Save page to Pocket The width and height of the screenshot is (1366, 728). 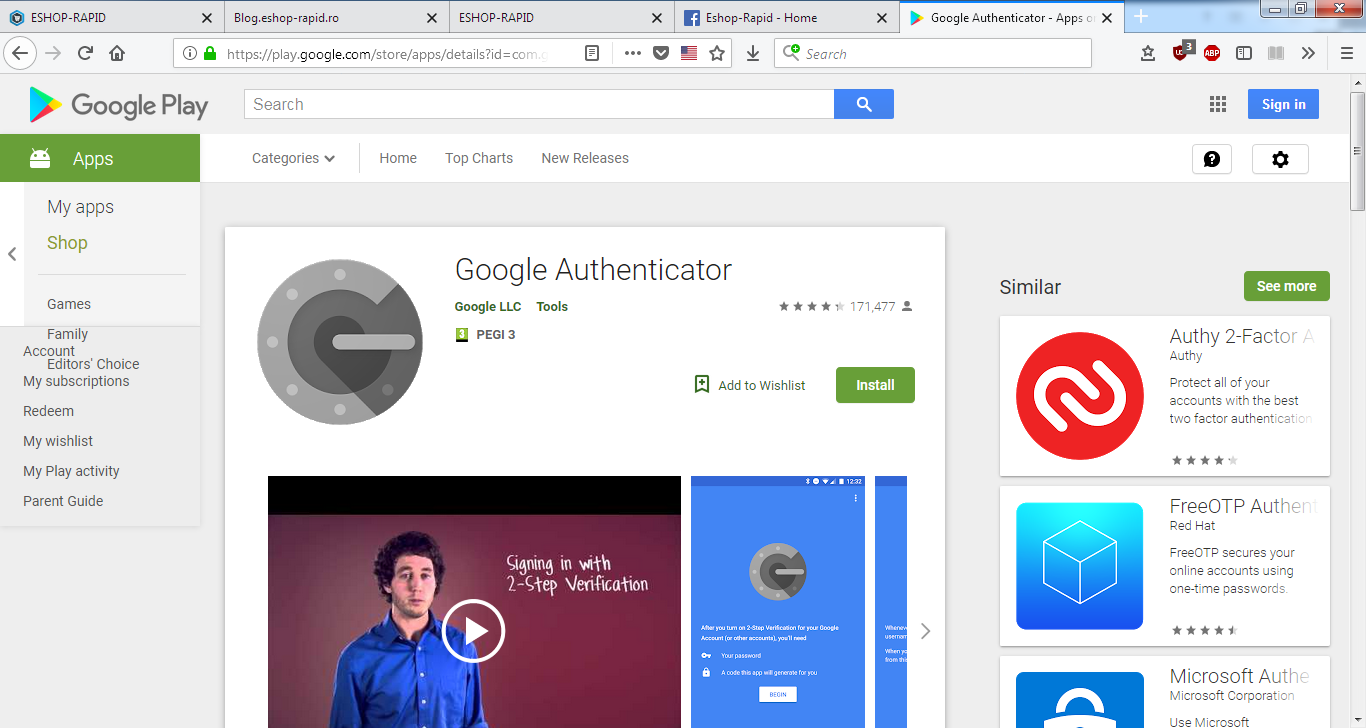coord(660,54)
